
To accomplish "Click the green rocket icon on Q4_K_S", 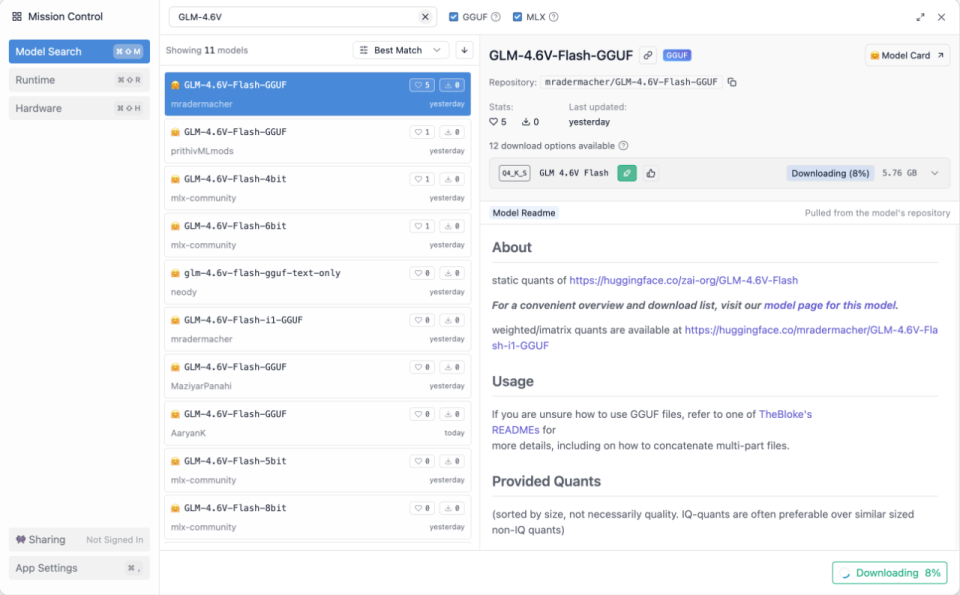I will click(627, 173).
